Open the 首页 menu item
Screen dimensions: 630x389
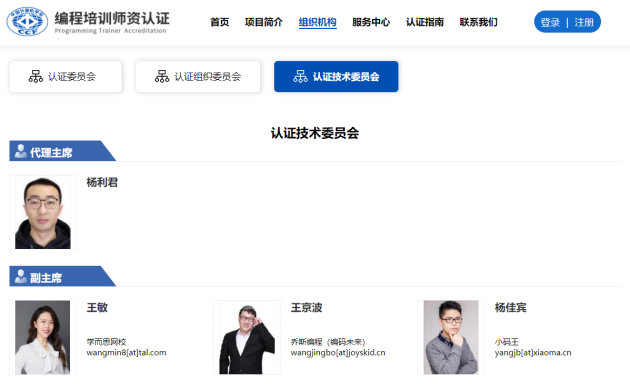point(220,22)
